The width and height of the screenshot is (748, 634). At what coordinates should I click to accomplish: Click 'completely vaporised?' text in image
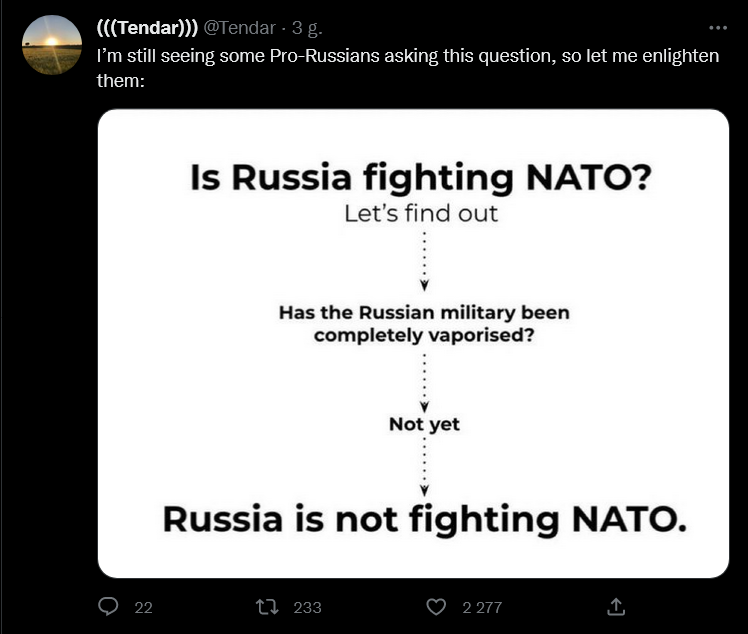tap(424, 335)
